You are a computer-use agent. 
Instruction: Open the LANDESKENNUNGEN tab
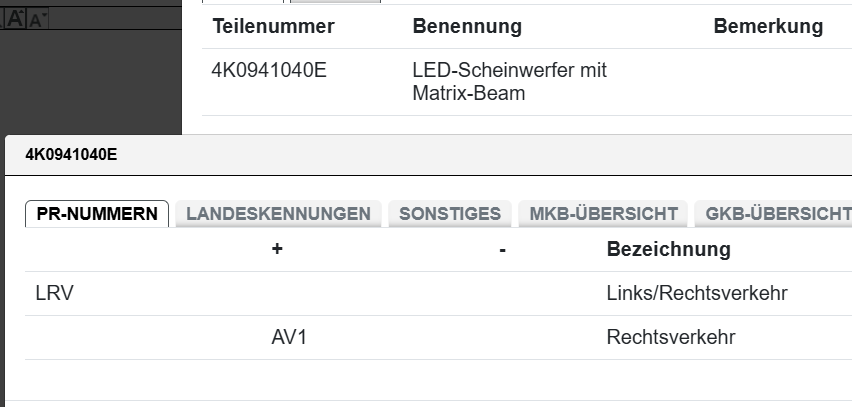tap(278, 213)
